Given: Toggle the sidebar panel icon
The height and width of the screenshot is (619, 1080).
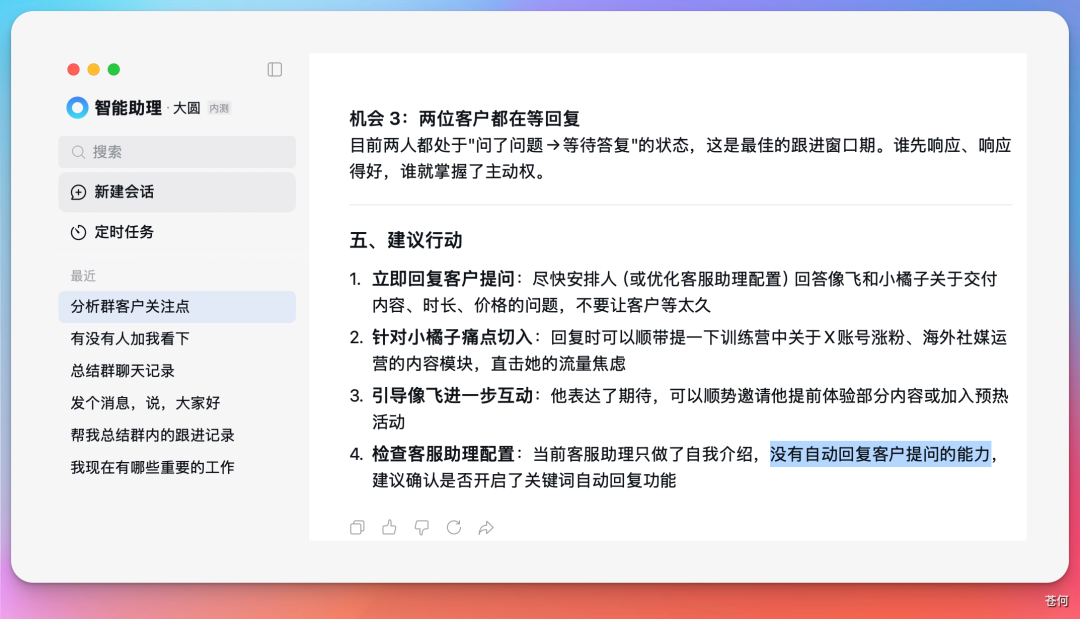Looking at the screenshot, I should coord(275,70).
